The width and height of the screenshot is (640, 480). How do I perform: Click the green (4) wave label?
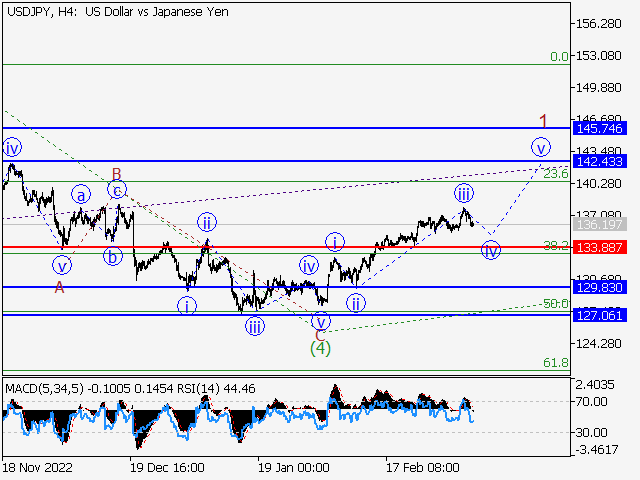pyautogui.click(x=320, y=349)
